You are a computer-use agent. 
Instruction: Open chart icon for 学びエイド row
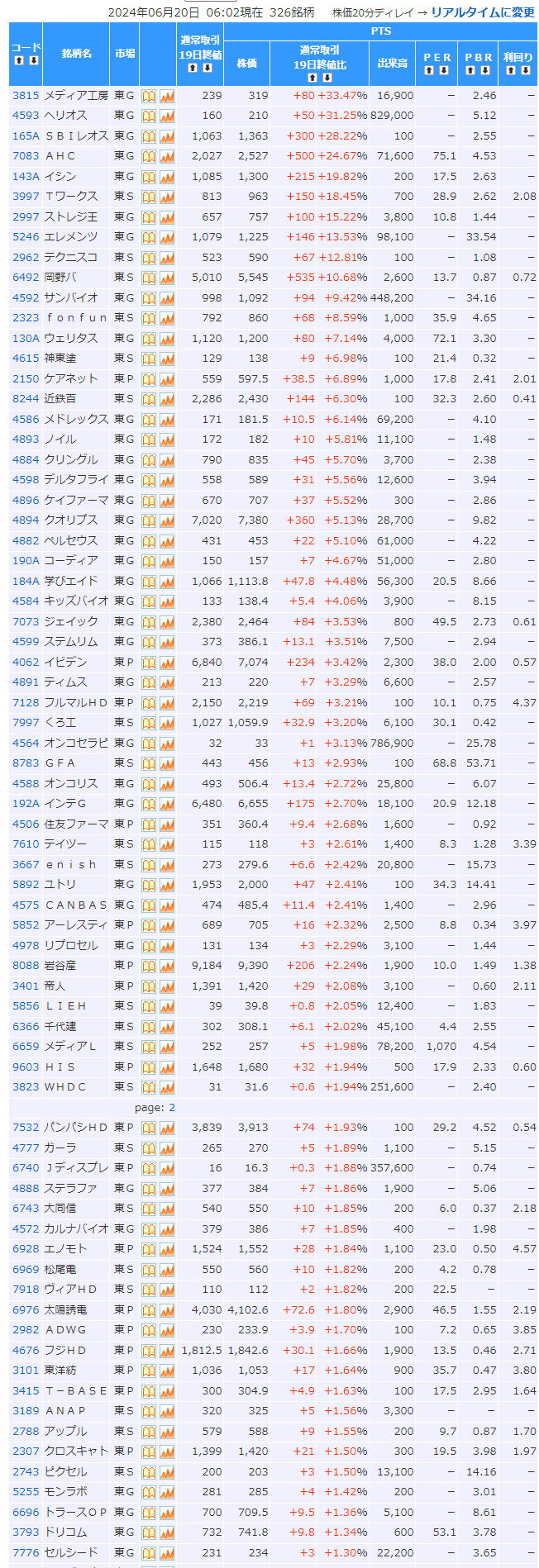coord(167,582)
